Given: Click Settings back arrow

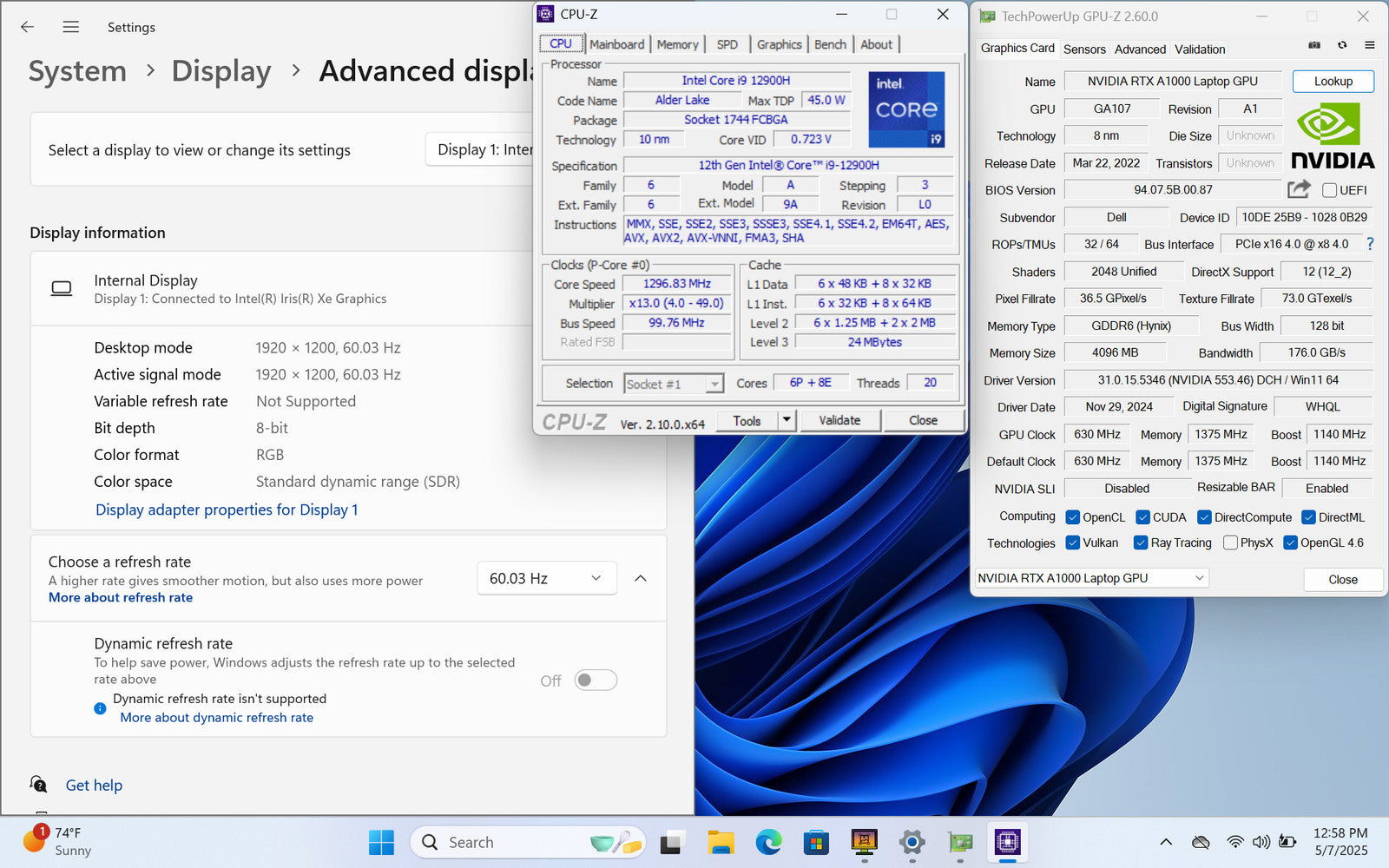Looking at the screenshot, I should click(28, 27).
